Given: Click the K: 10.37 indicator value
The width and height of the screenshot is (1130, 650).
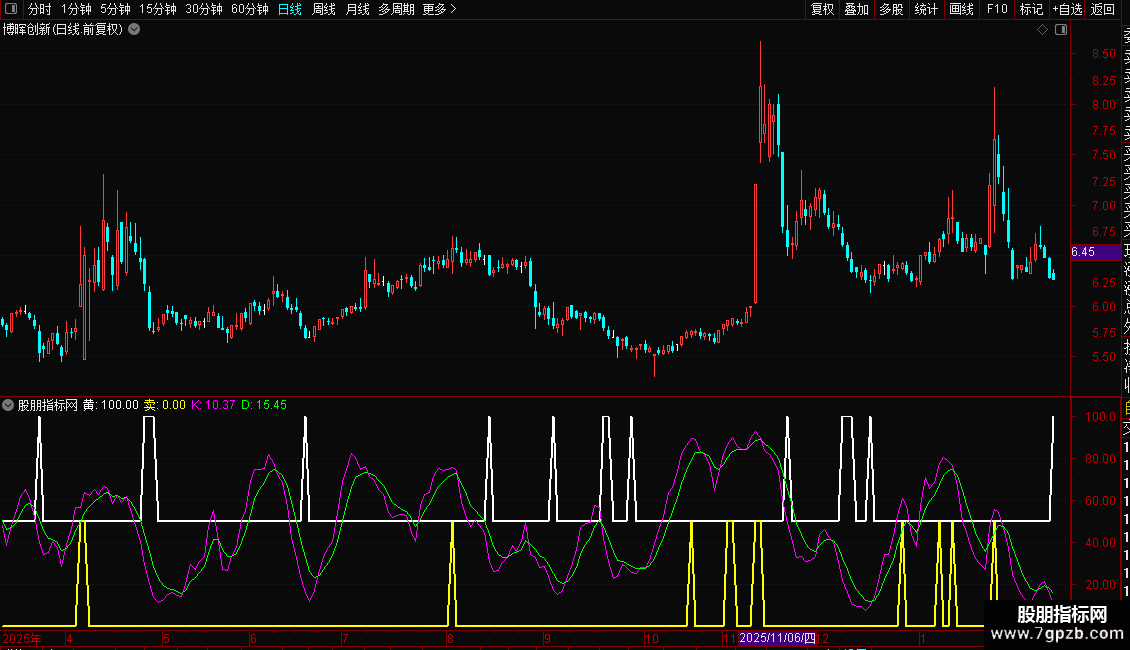Looking at the screenshot, I should pyautogui.click(x=213, y=405).
